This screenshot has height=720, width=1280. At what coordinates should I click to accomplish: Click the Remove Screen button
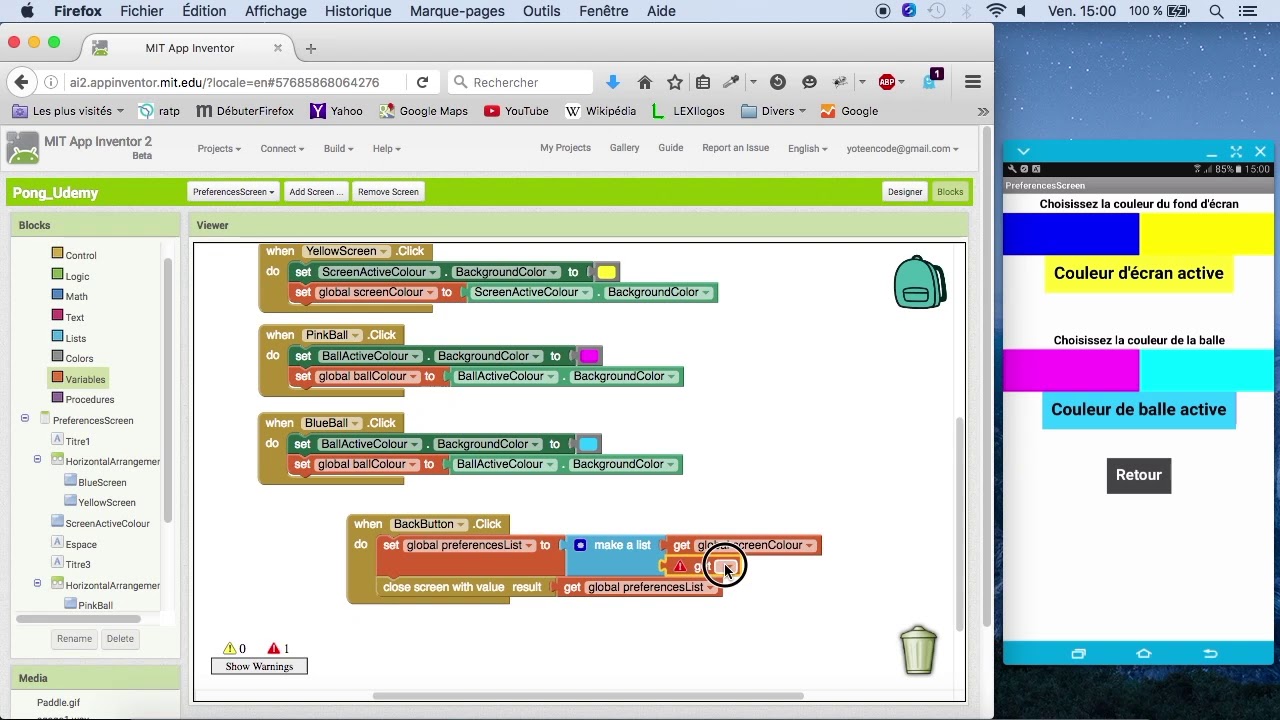pyautogui.click(x=388, y=192)
